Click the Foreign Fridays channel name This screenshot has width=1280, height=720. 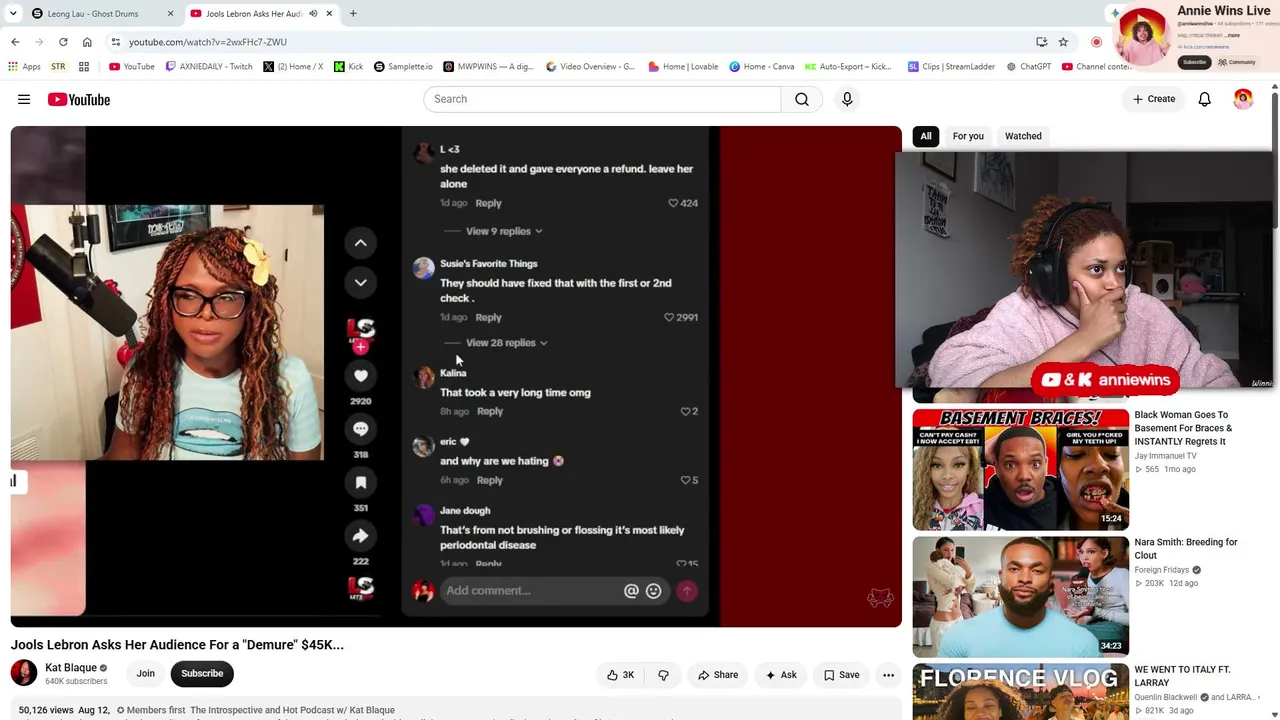(x=1162, y=570)
